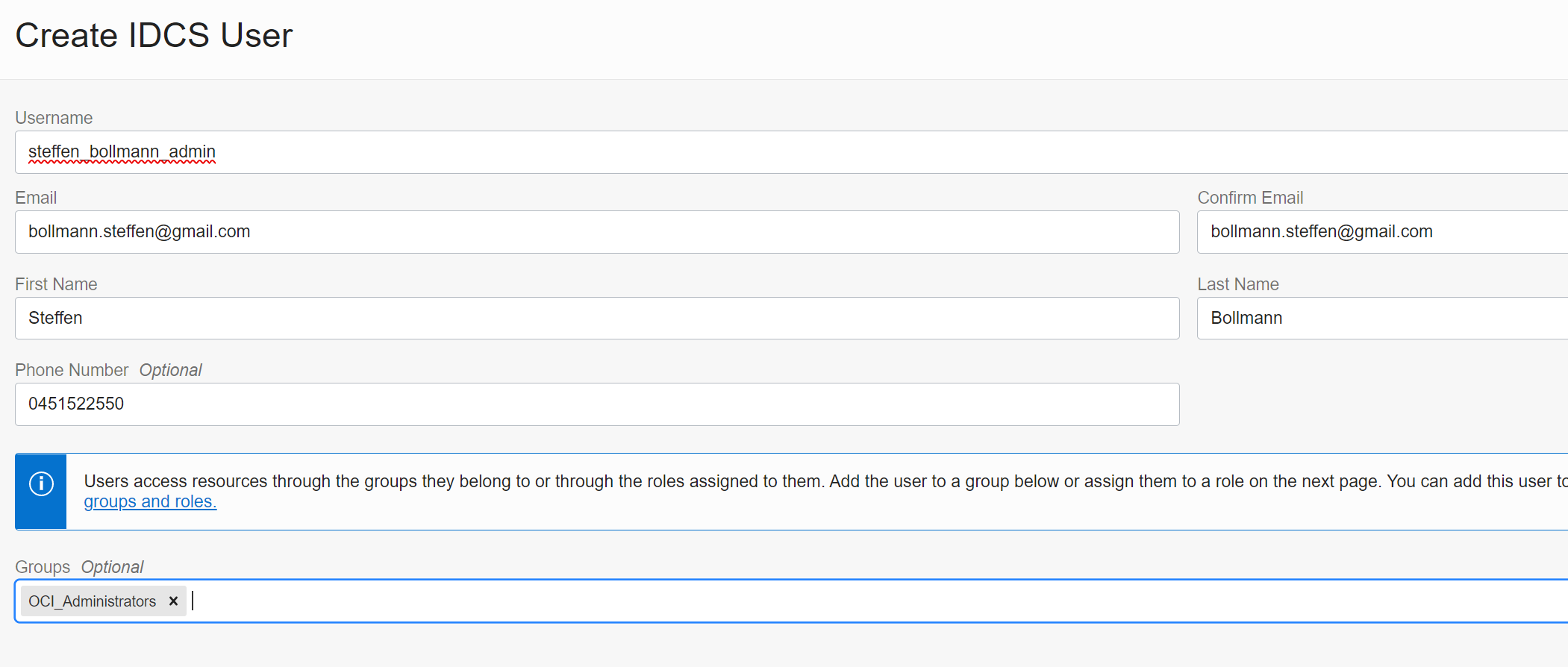Click the First Name label

click(56, 284)
